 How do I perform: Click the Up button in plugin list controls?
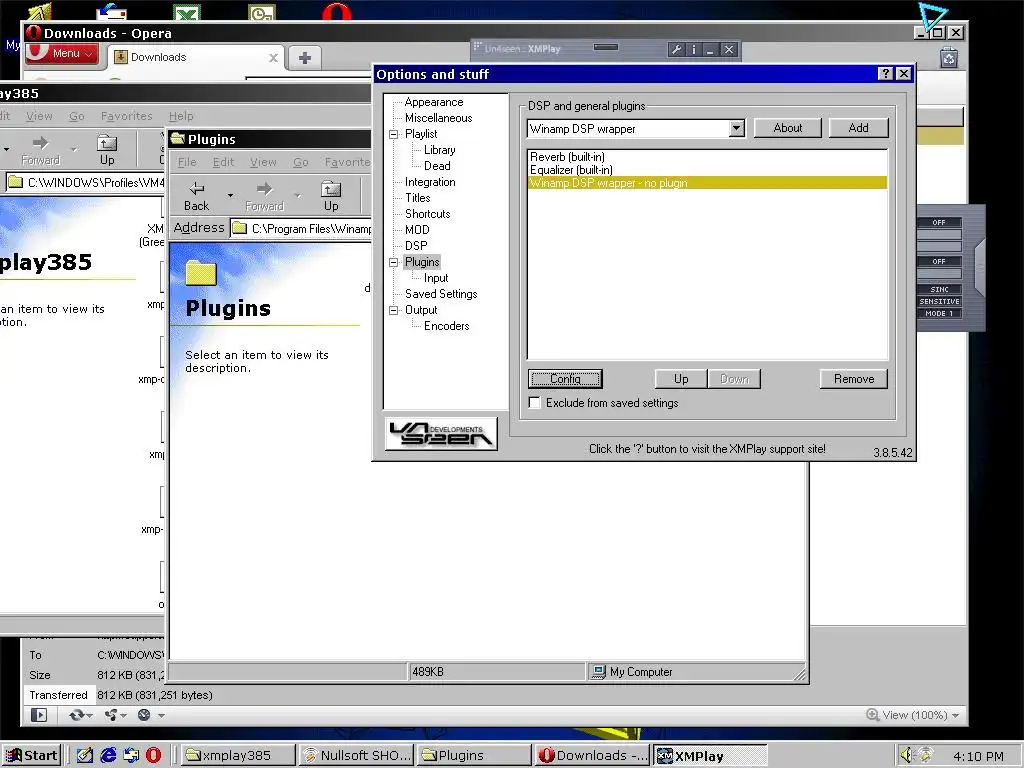pos(681,379)
